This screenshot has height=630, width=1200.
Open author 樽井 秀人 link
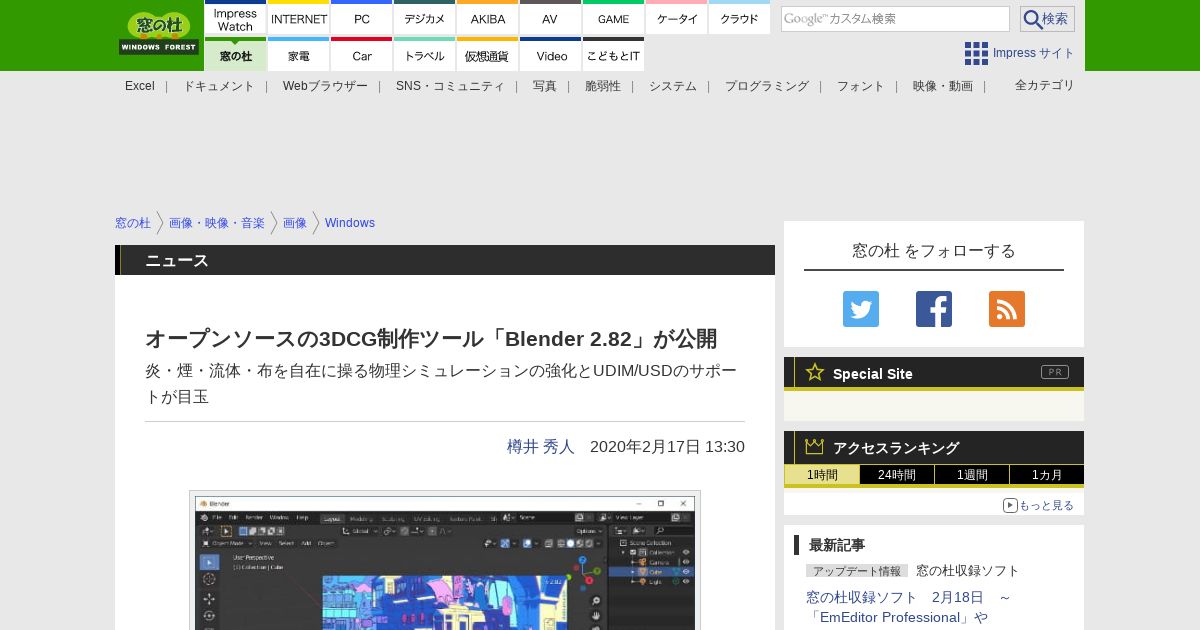pyautogui.click(x=541, y=447)
